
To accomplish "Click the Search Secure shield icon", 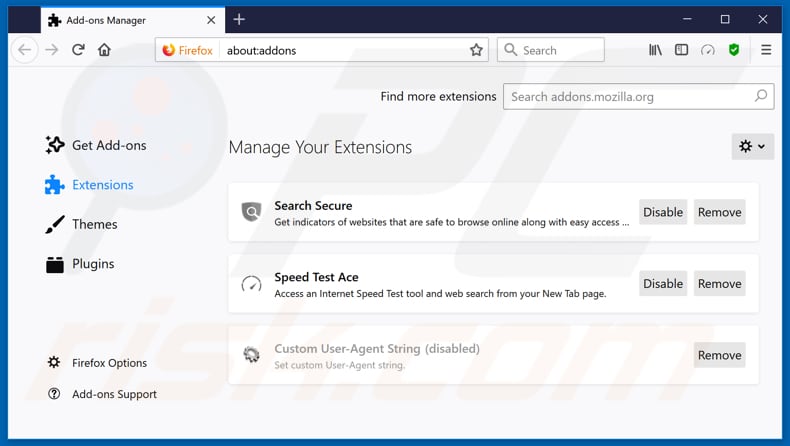I will tap(251, 212).
